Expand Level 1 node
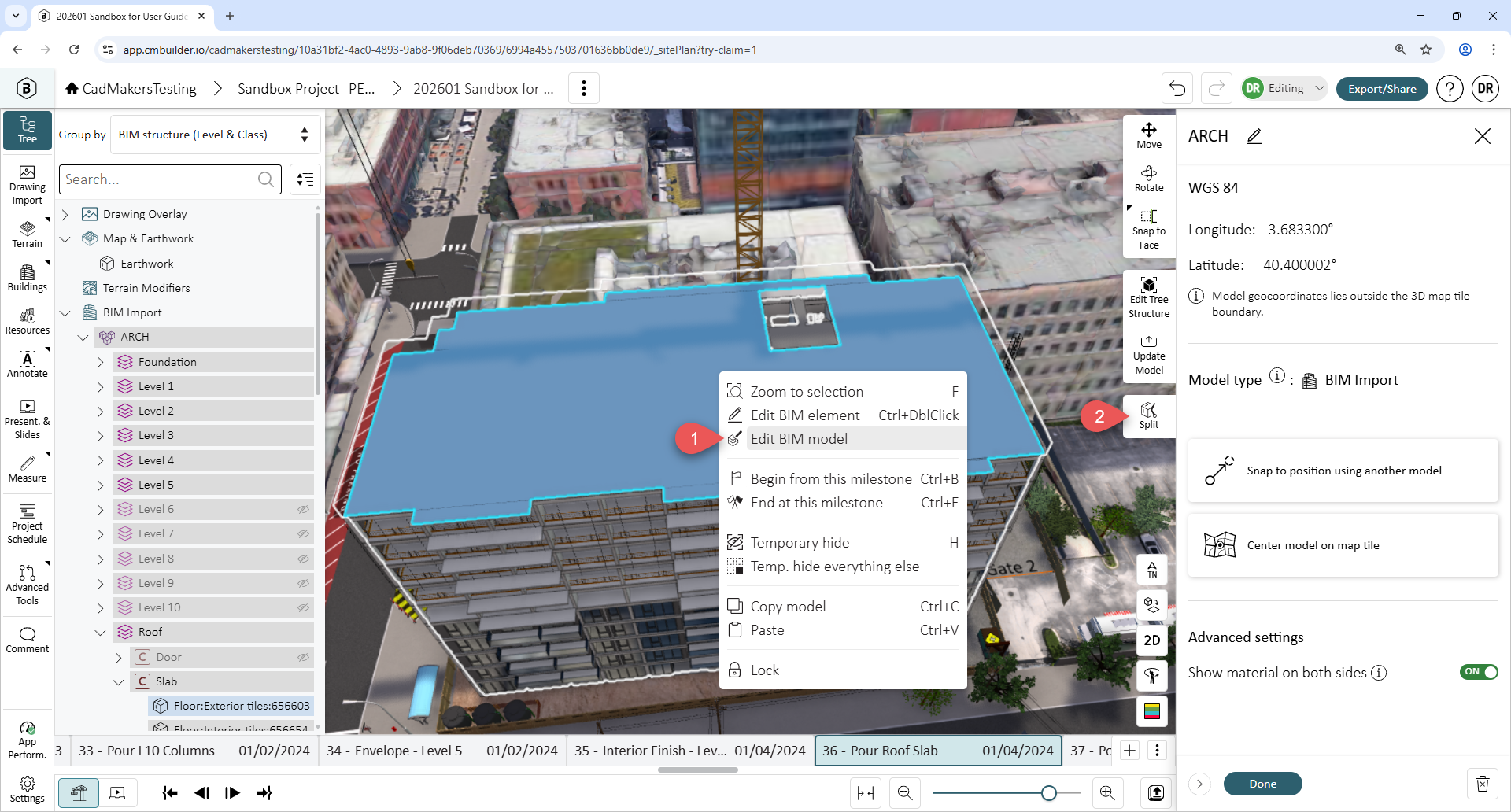1511x812 pixels. click(100, 386)
